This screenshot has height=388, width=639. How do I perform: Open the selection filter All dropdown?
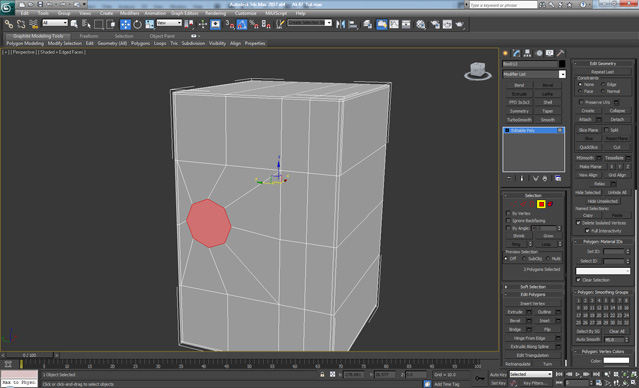click(55, 23)
